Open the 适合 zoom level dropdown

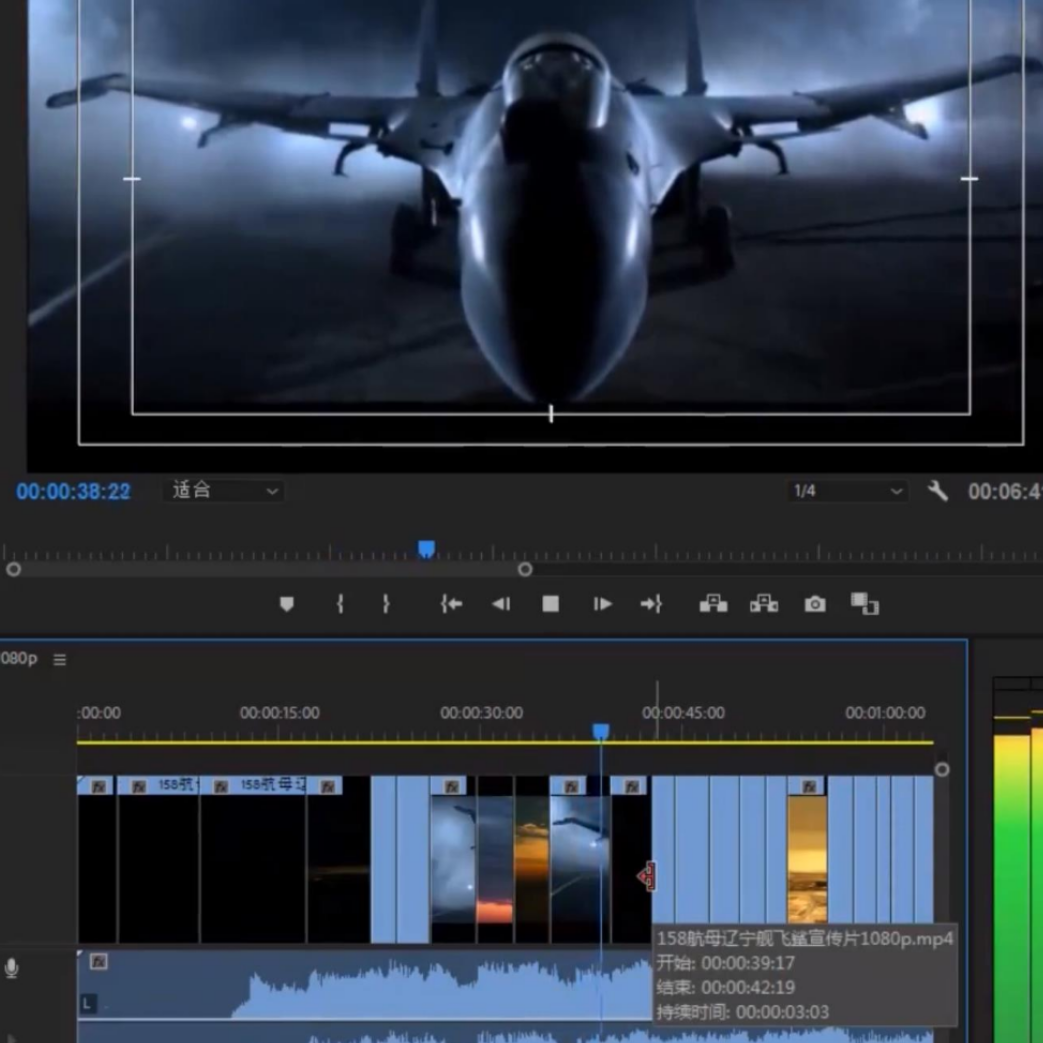224,491
